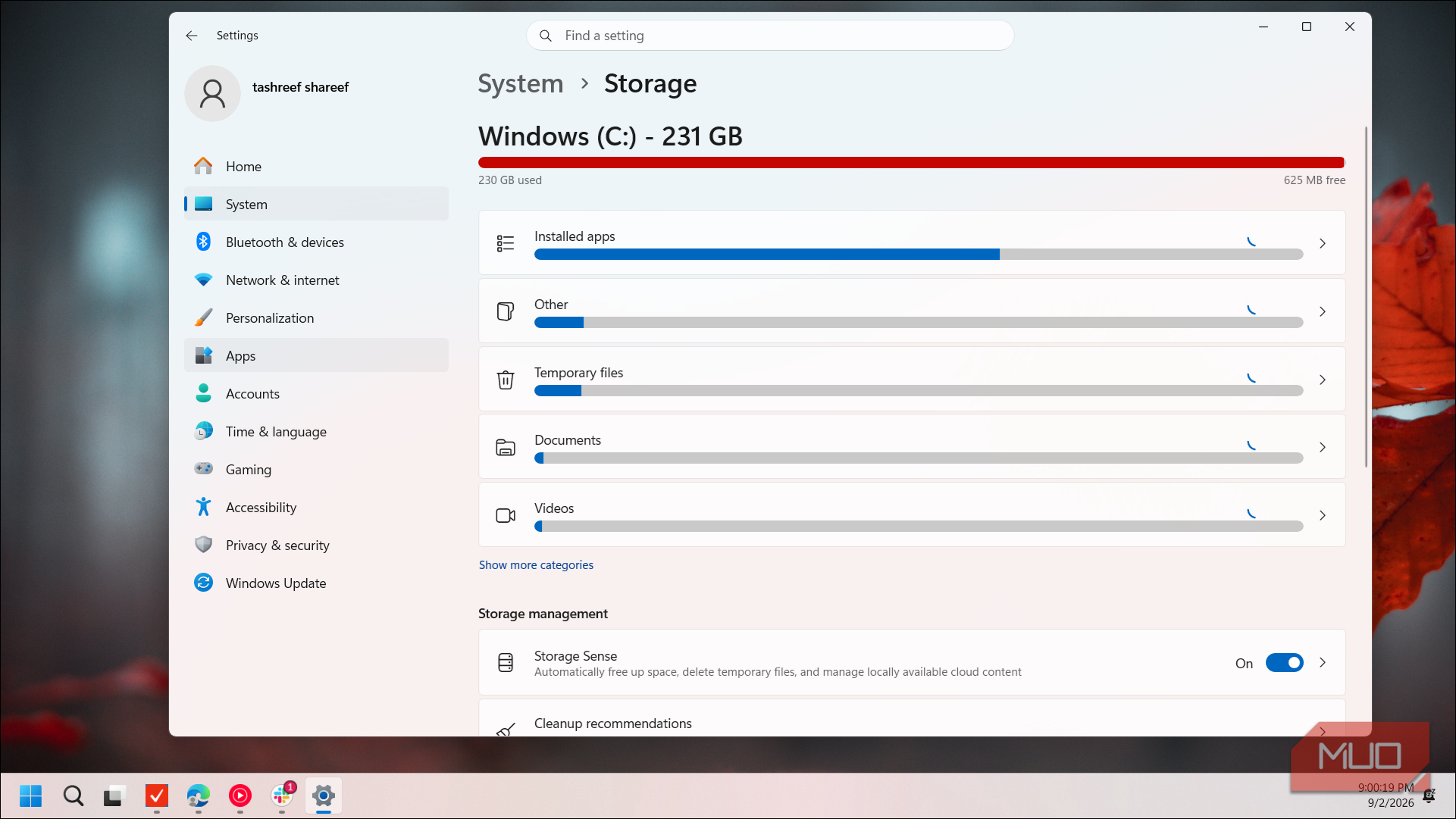Viewport: 1456px width, 819px height.
Task: Click the Apps icon in the sidebar
Action: click(x=203, y=355)
